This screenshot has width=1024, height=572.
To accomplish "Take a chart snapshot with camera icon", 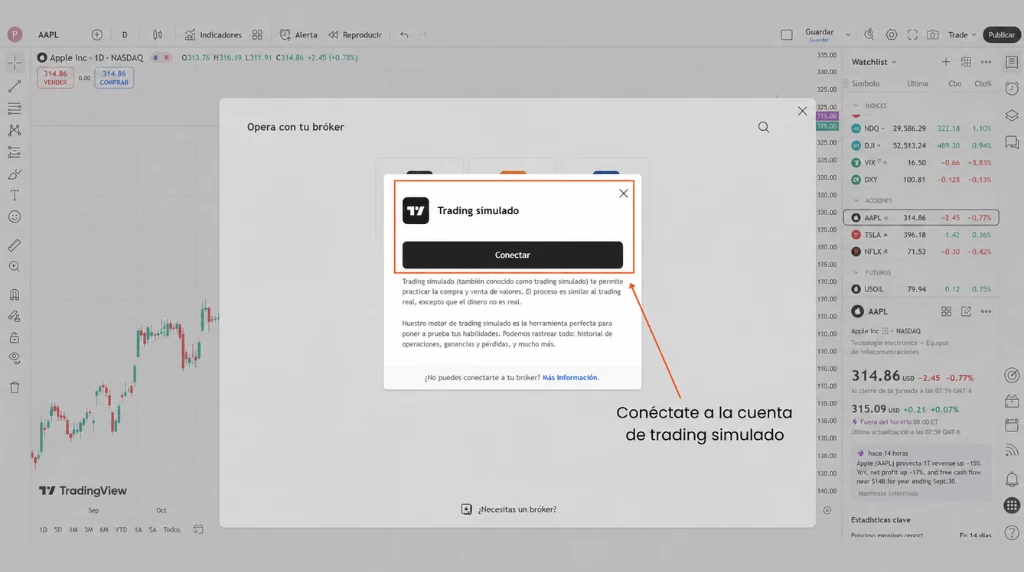I will 933,35.
